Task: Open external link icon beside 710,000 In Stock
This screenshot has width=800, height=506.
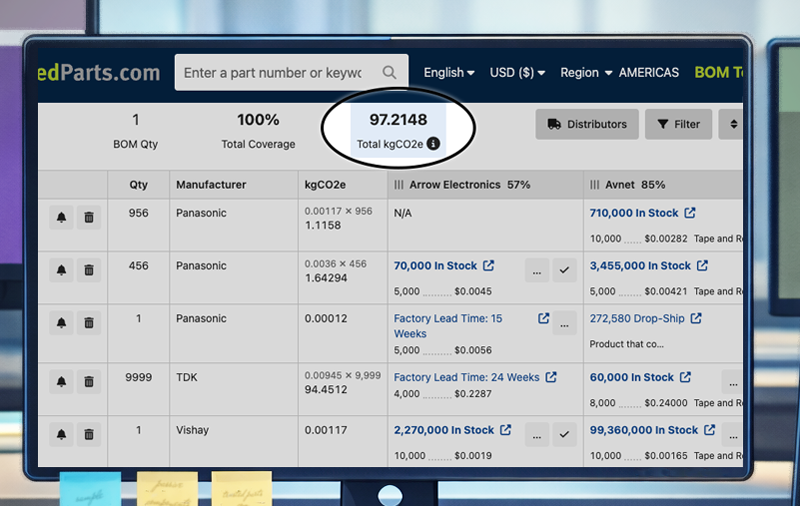Action: [x=690, y=213]
